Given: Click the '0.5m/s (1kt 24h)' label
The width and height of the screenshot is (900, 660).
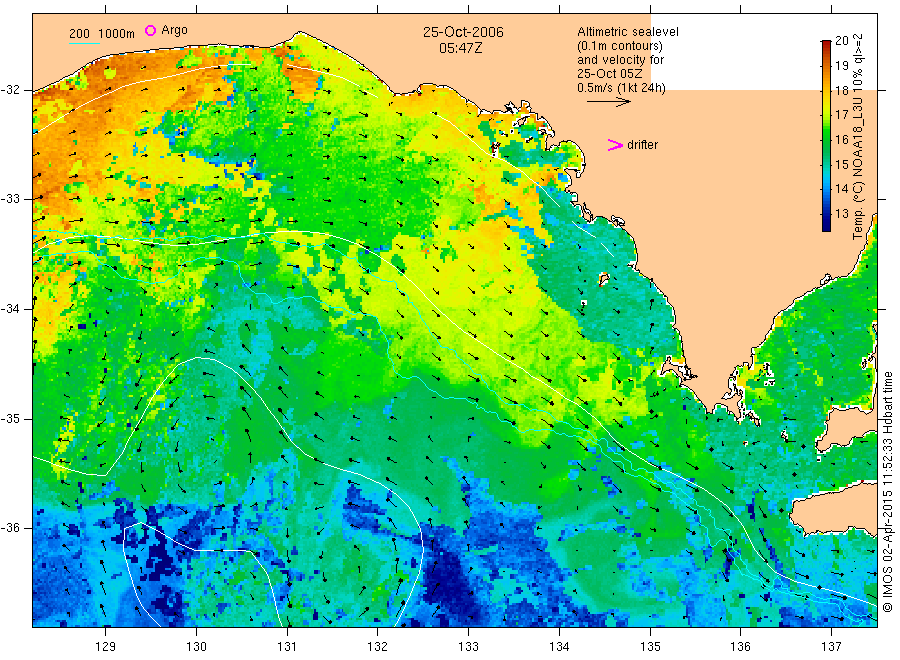Looking at the screenshot, I should [622, 88].
